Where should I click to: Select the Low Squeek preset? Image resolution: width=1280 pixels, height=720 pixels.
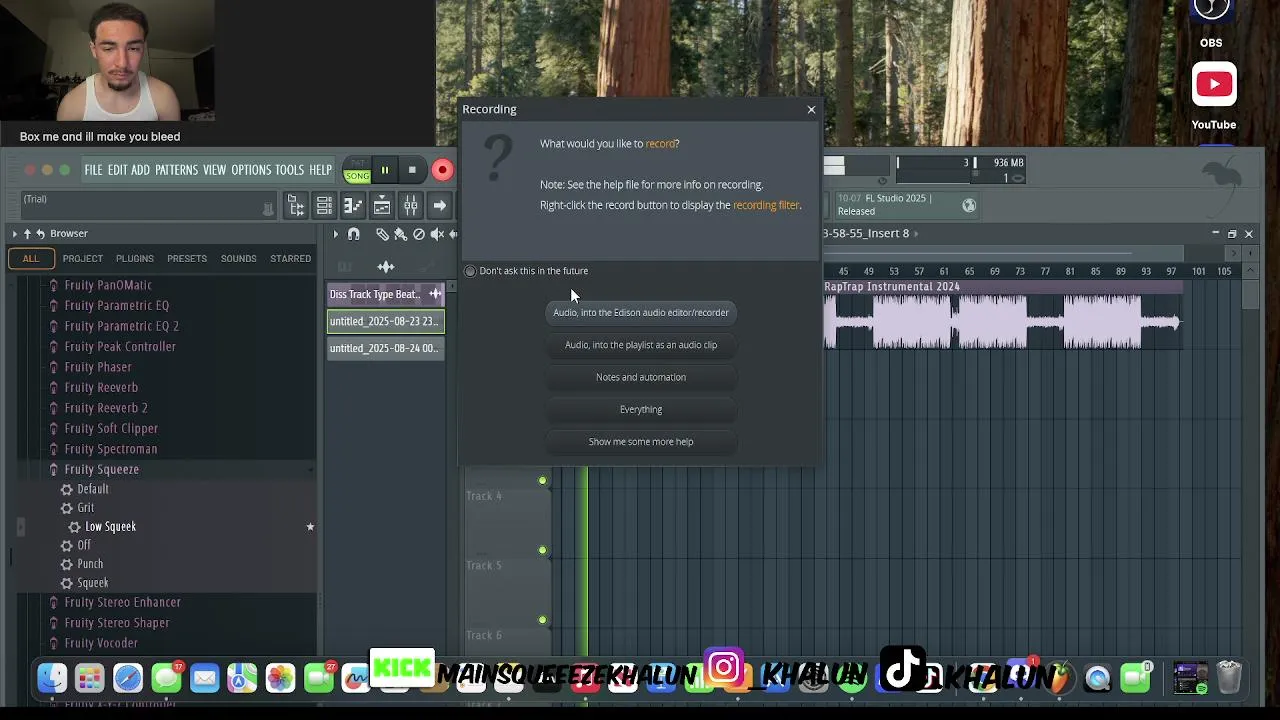tap(110, 526)
